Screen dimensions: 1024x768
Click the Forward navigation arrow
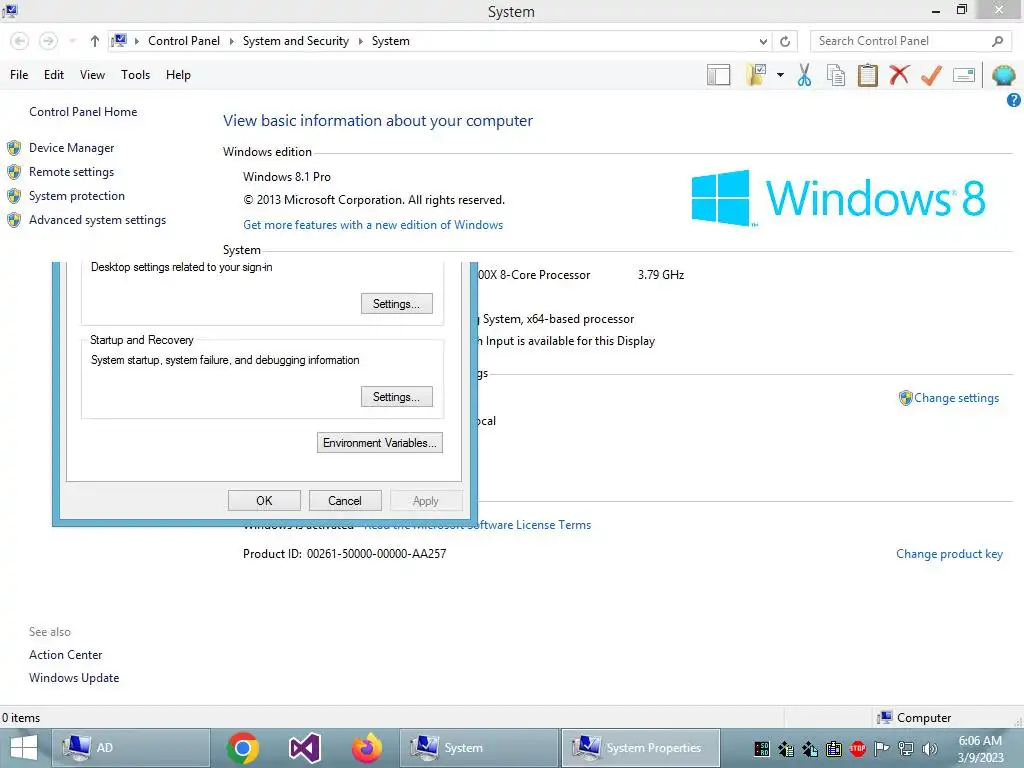click(x=48, y=41)
